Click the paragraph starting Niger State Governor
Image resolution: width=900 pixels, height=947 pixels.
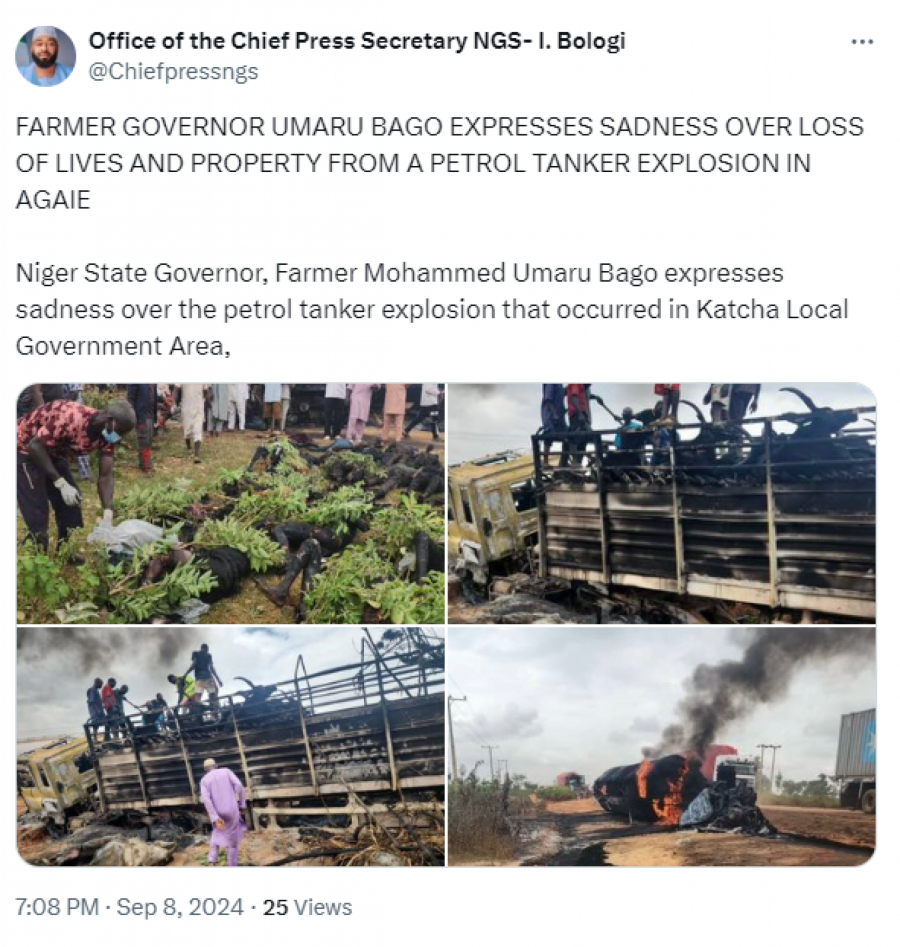[432, 309]
